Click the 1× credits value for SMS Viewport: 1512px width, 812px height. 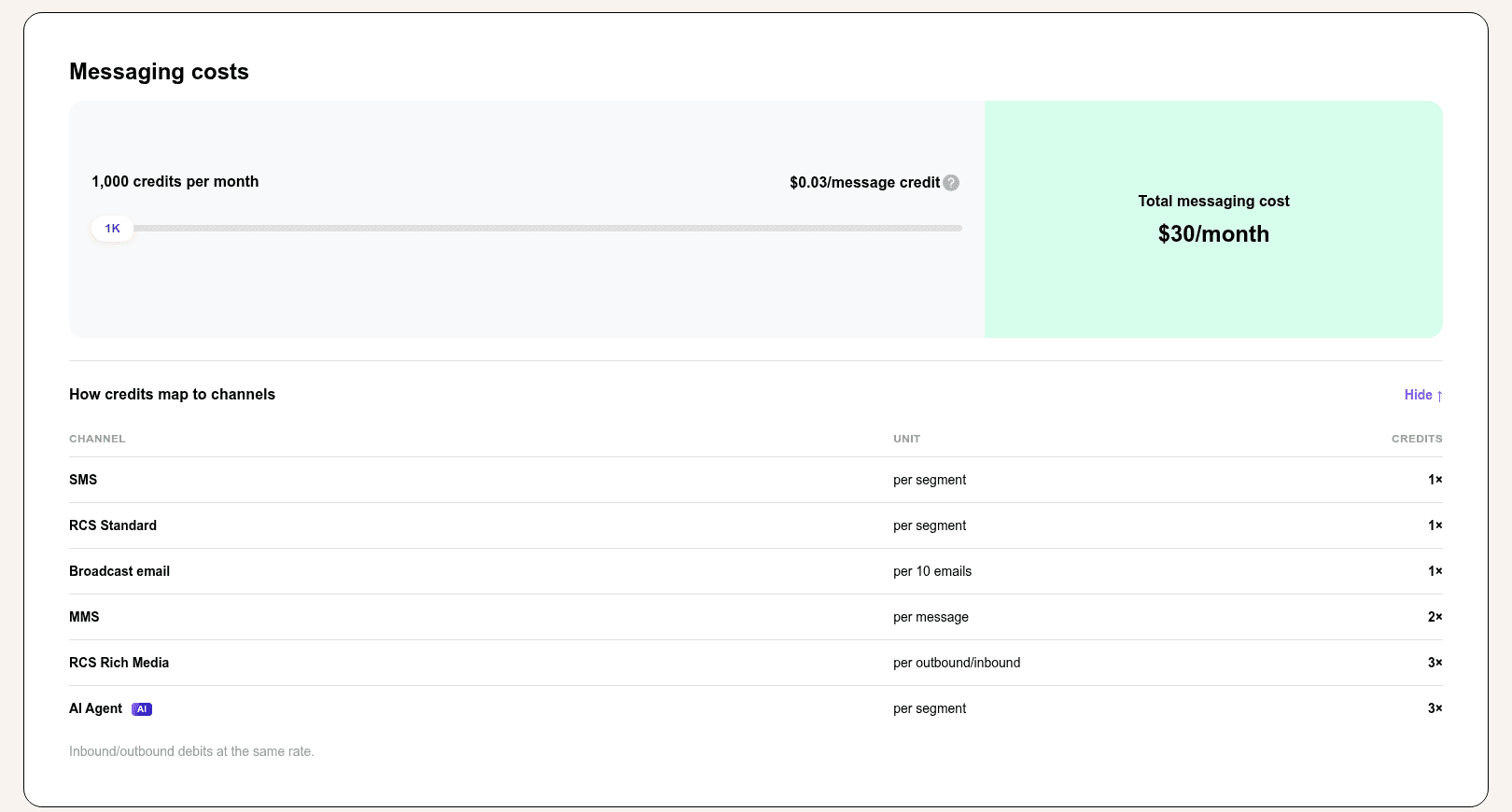[1435, 480]
